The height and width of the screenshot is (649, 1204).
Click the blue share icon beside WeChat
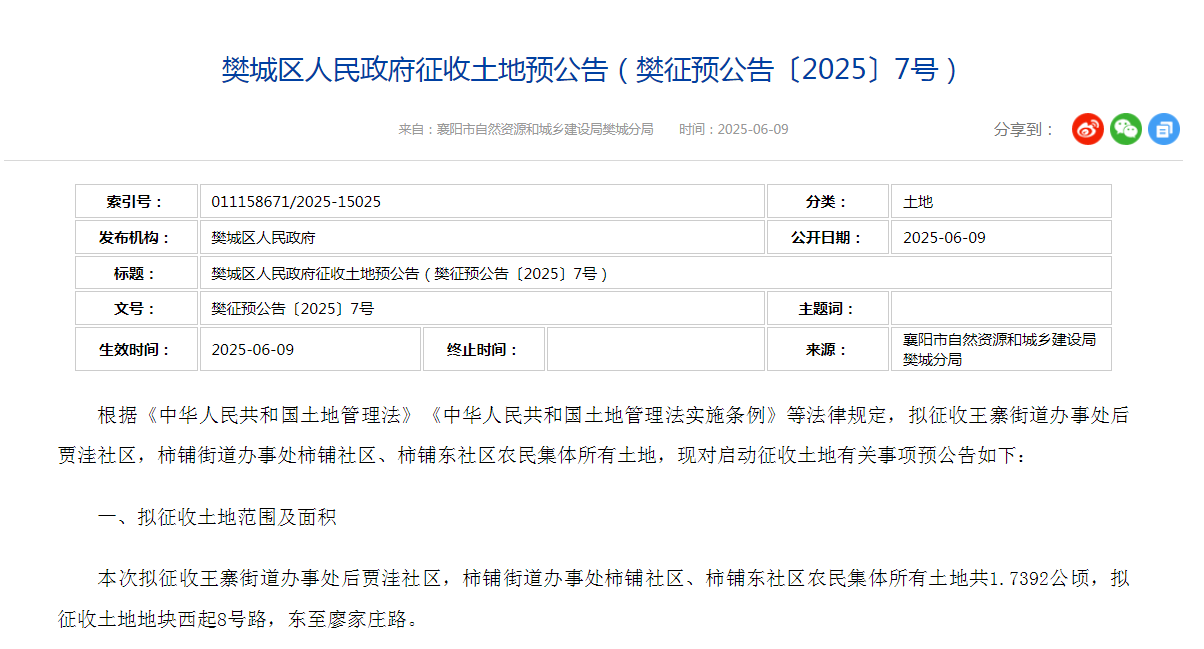1164,129
